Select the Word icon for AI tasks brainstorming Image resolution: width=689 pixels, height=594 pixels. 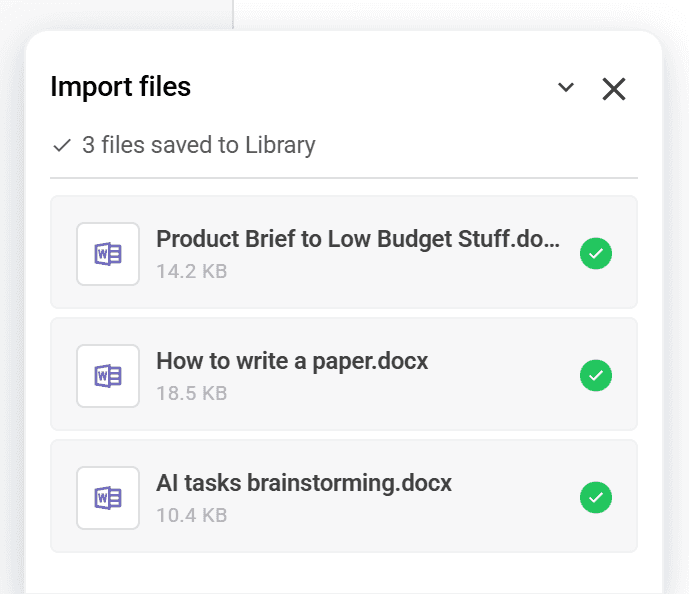click(x=108, y=498)
